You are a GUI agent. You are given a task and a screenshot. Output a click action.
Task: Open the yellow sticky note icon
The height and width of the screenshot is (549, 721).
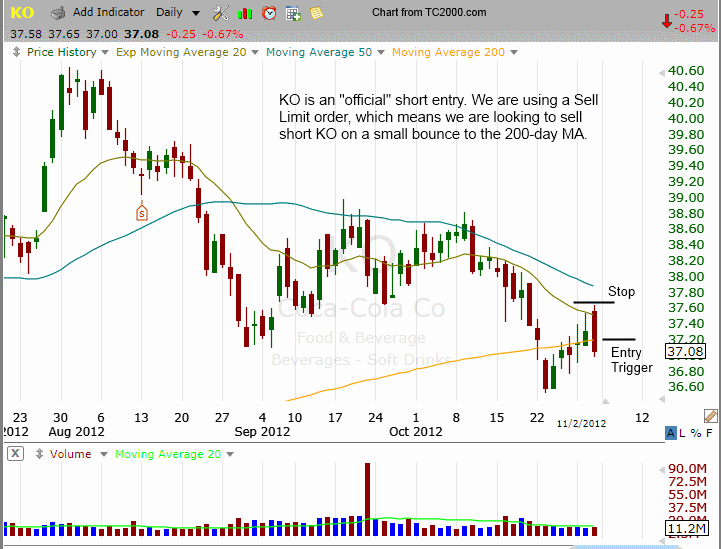pyautogui.click(x=316, y=12)
